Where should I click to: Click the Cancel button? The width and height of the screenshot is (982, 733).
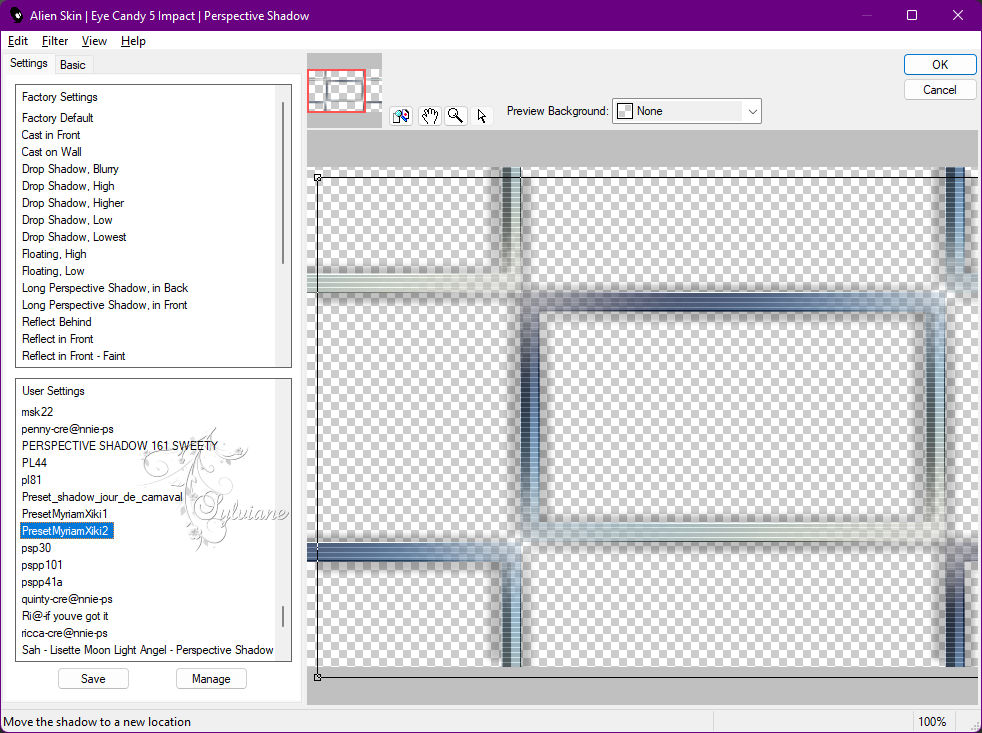click(x=939, y=90)
